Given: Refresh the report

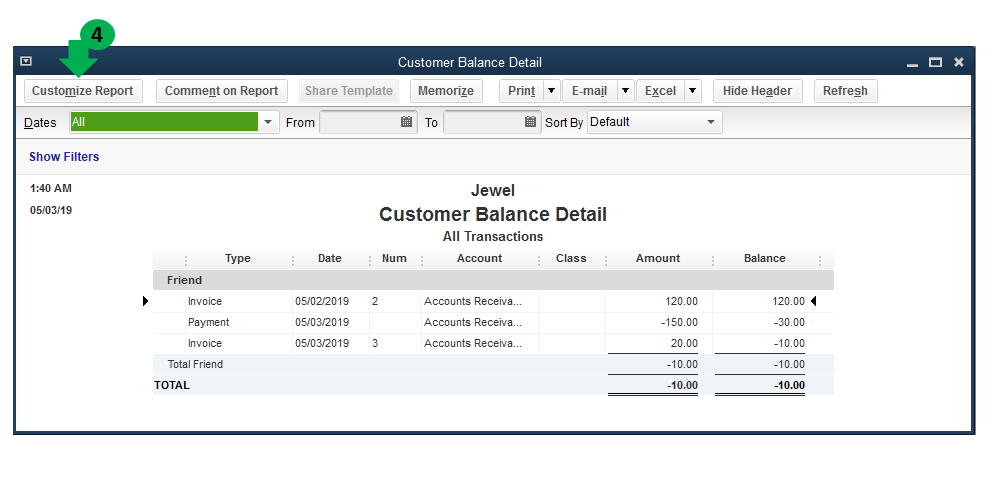Looking at the screenshot, I should coord(845,91).
